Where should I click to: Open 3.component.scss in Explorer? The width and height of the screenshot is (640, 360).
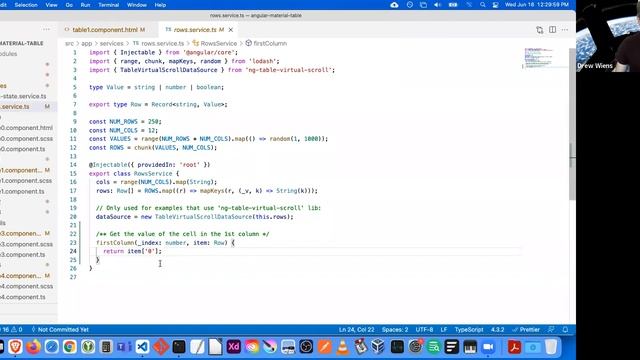[27, 244]
